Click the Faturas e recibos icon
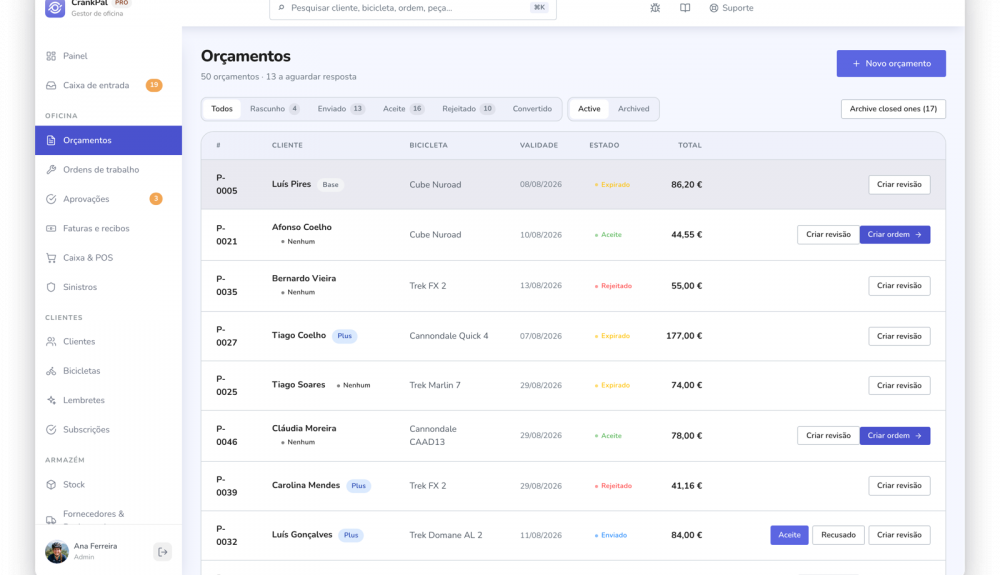Screen dimensions: 1000x575 click(x=51, y=228)
